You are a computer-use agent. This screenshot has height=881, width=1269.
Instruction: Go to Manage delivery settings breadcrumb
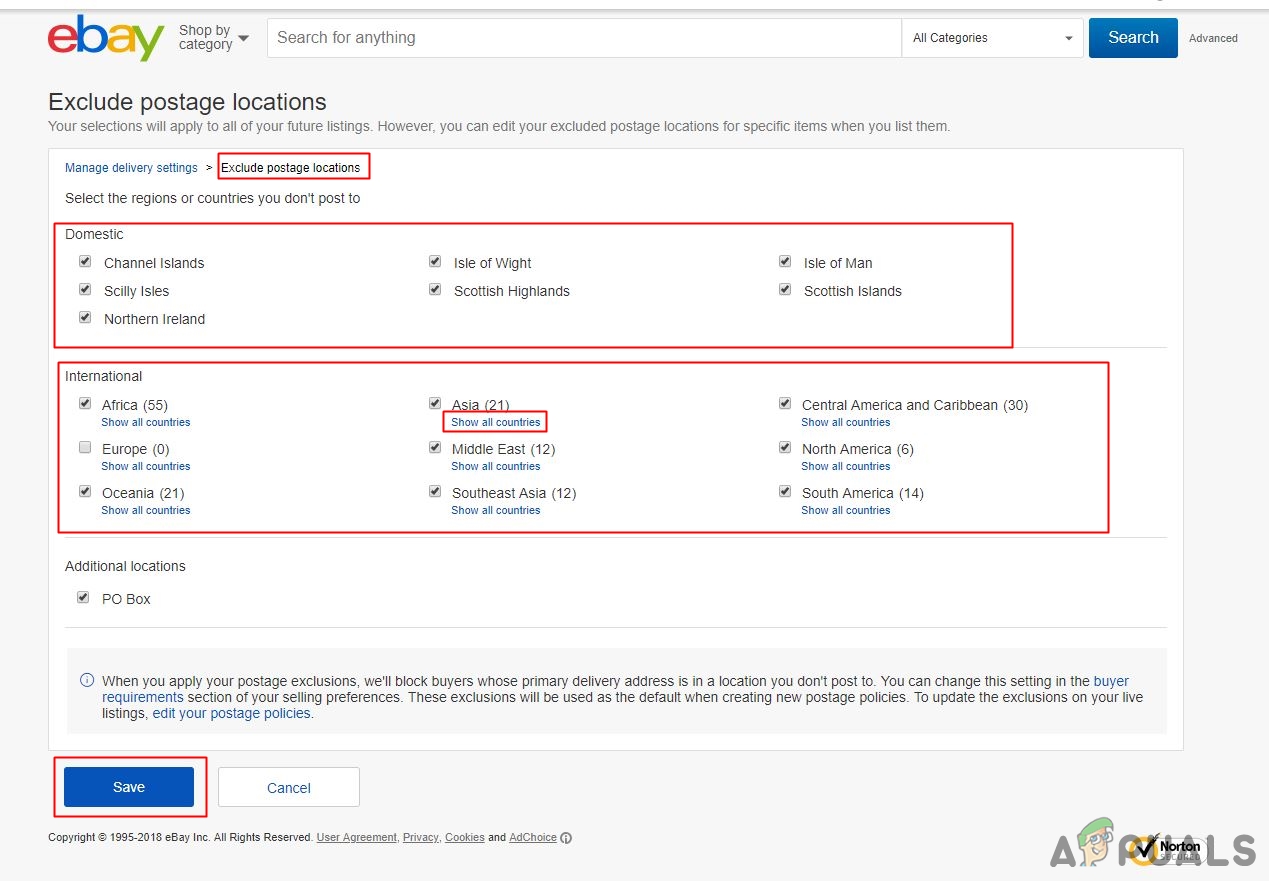[x=131, y=168]
